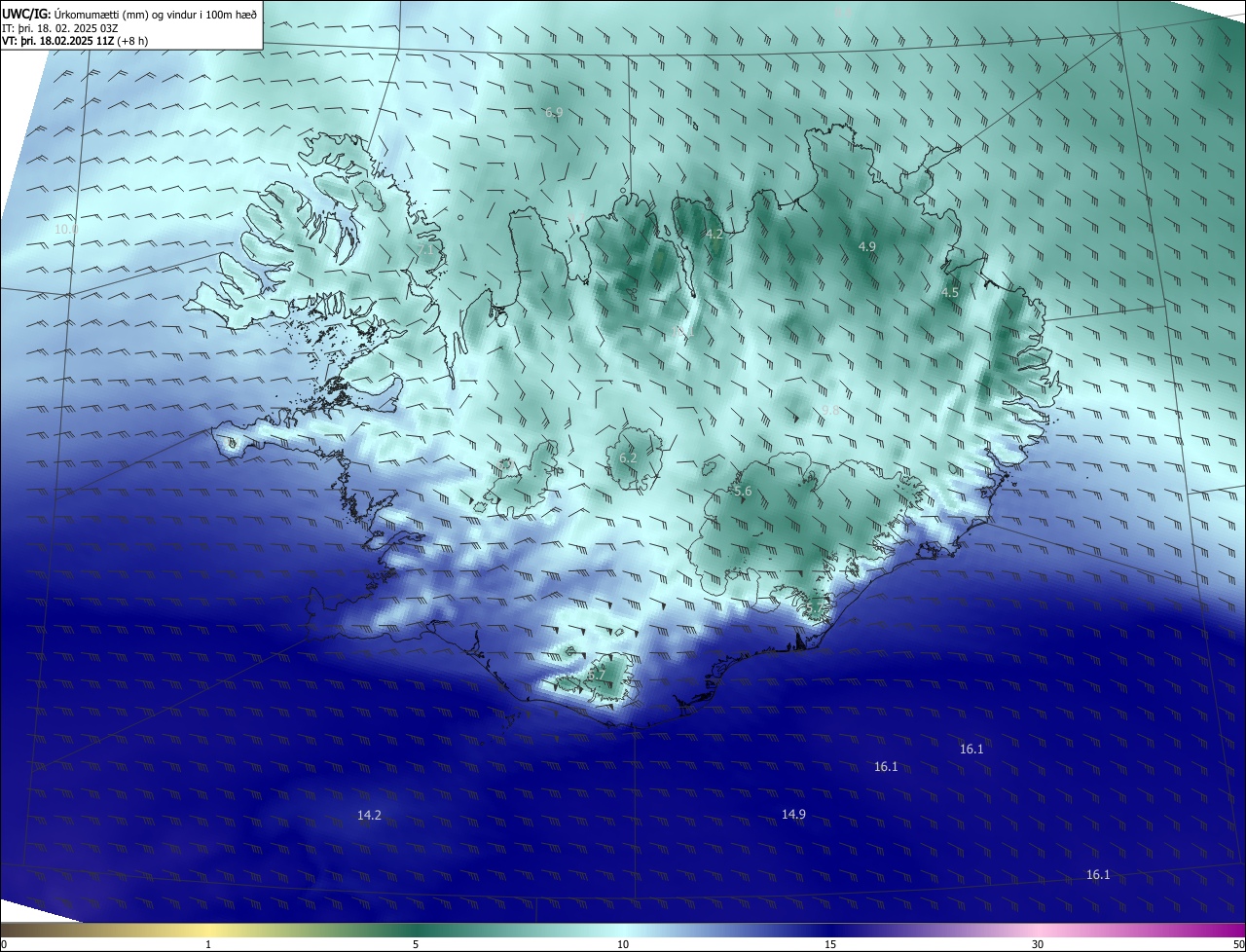Click the 0 tick on the color scale
The width and height of the screenshot is (1246, 952).
[4, 945]
